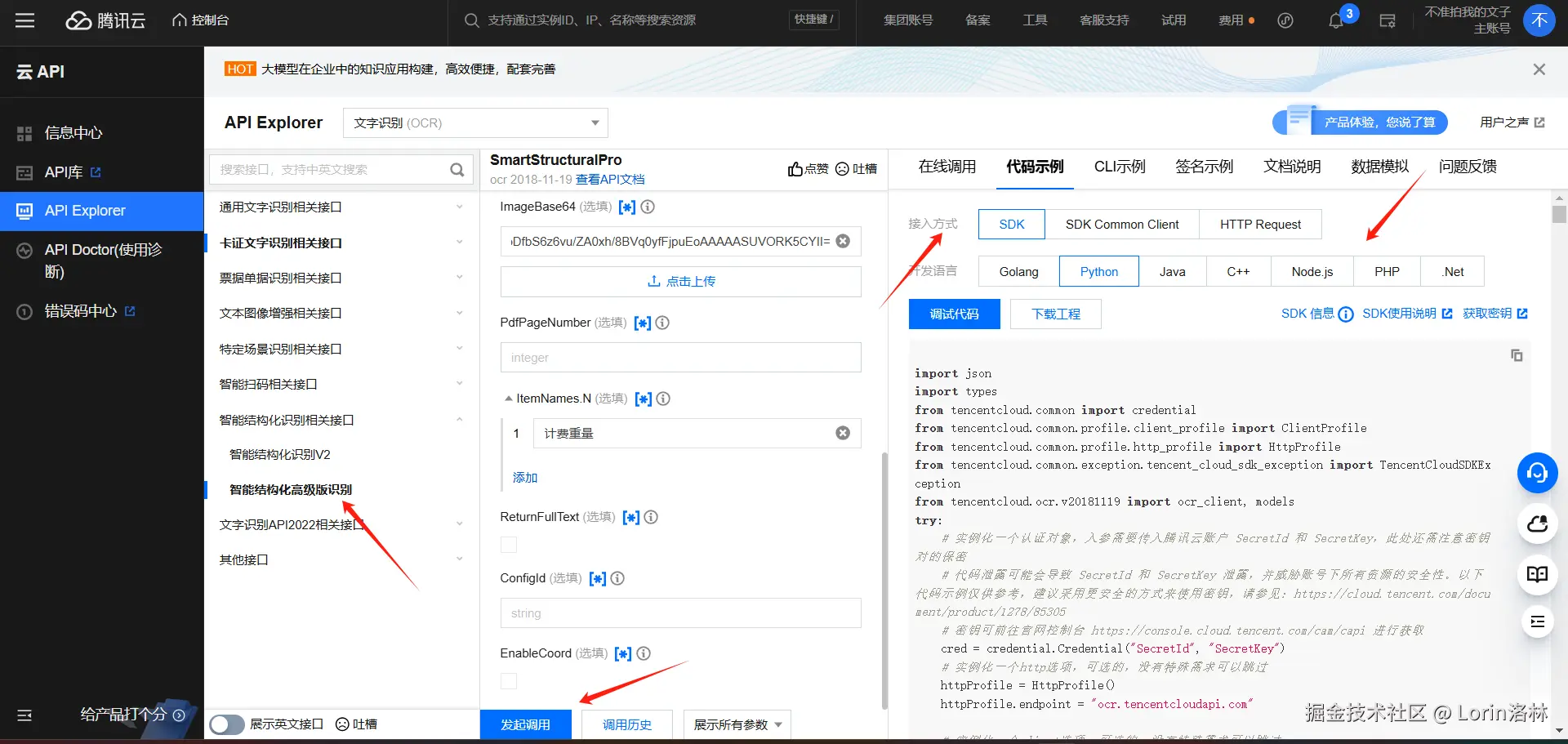Open the 文字识别 (OCR) product dropdown
Viewport: 1568px width, 744px height.
(x=475, y=123)
